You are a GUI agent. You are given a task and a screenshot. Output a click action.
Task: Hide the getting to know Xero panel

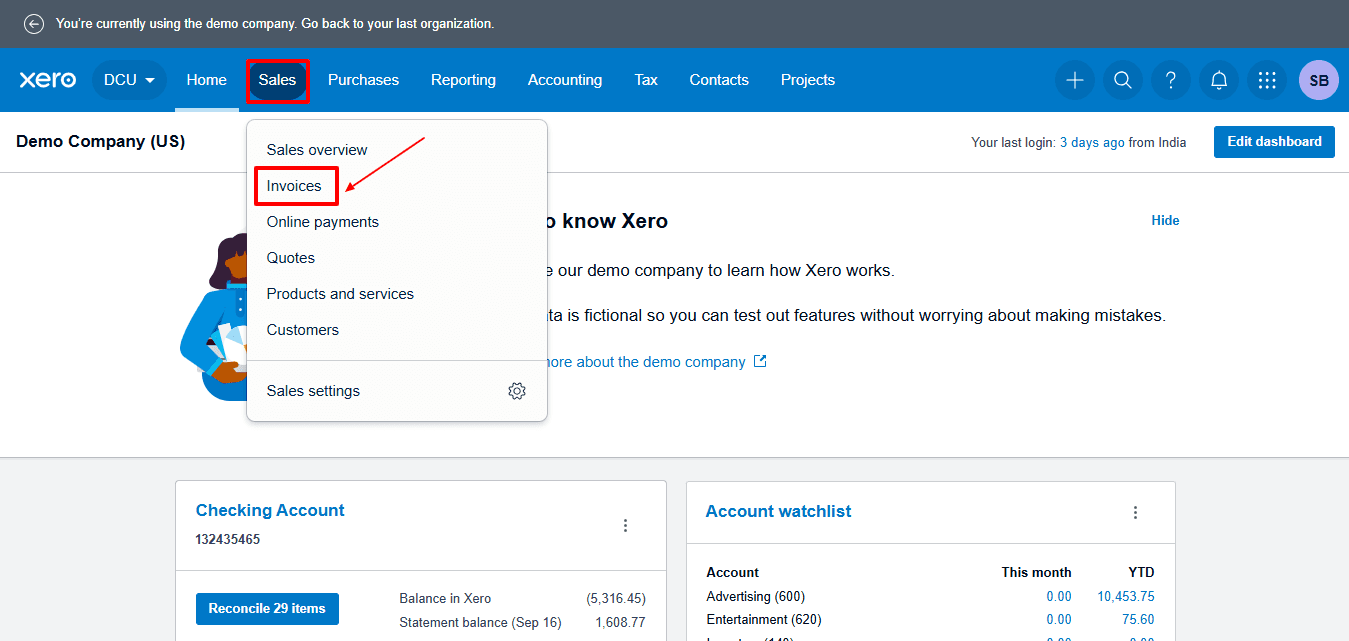click(1164, 220)
